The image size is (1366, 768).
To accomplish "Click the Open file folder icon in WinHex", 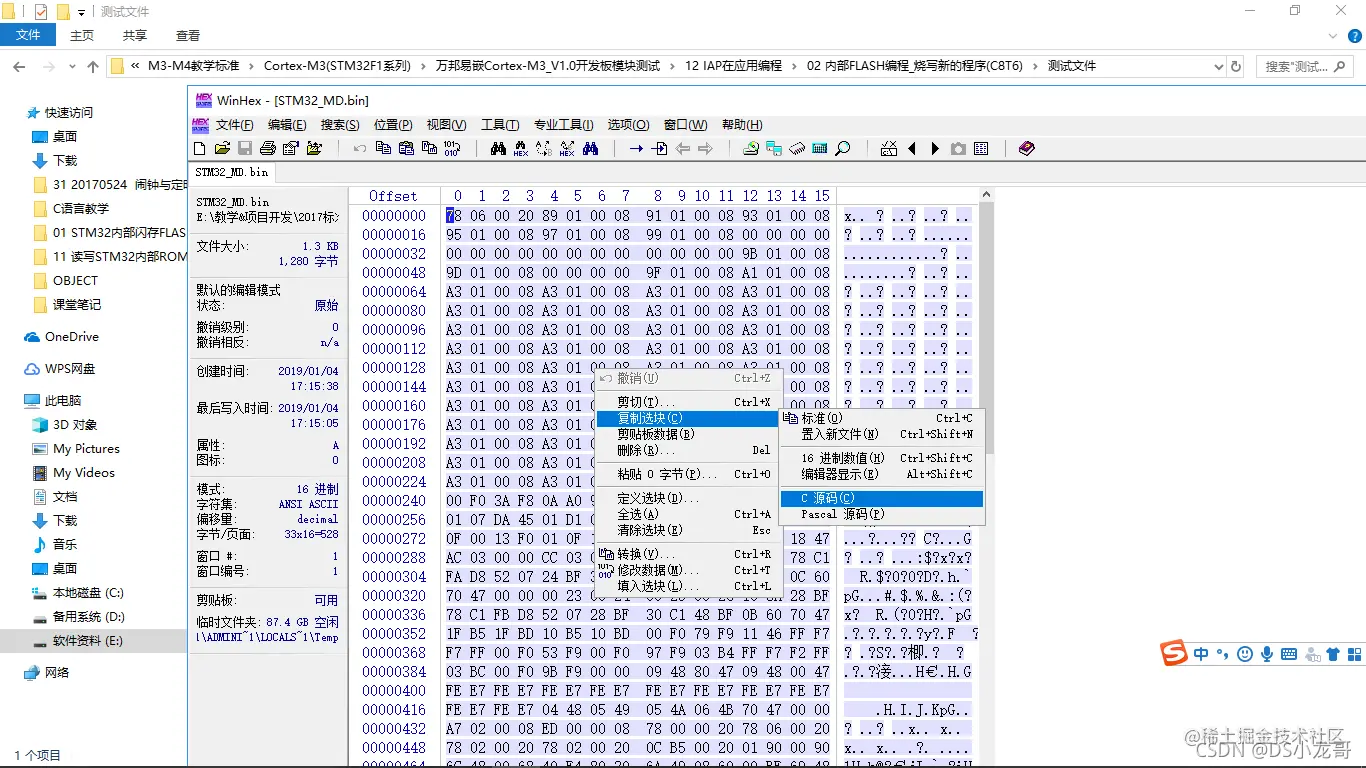I will pos(221,148).
